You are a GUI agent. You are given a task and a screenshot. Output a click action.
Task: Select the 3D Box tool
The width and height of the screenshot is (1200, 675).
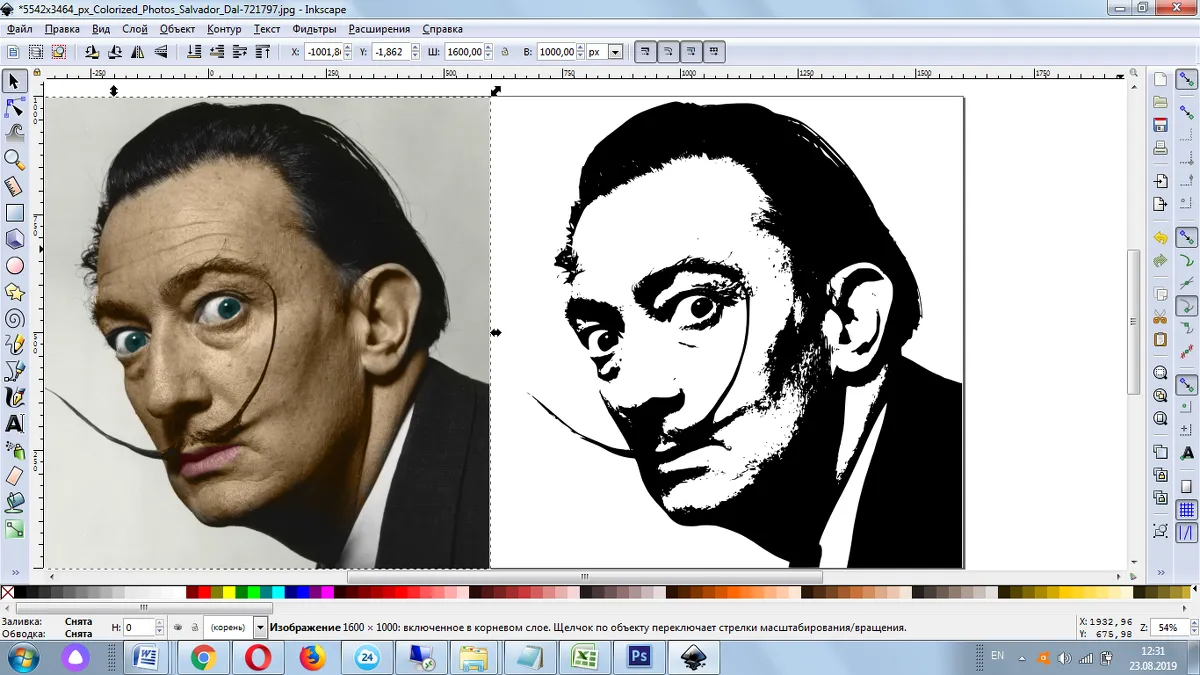(x=15, y=239)
